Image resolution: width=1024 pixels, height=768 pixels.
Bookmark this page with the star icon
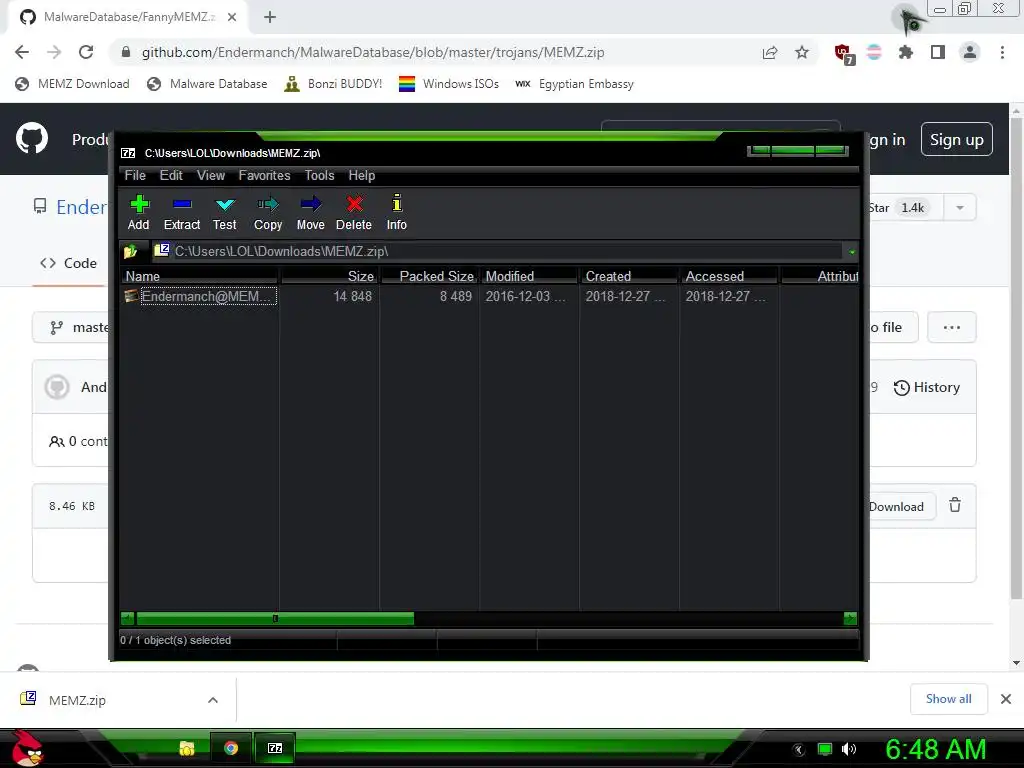tap(802, 52)
